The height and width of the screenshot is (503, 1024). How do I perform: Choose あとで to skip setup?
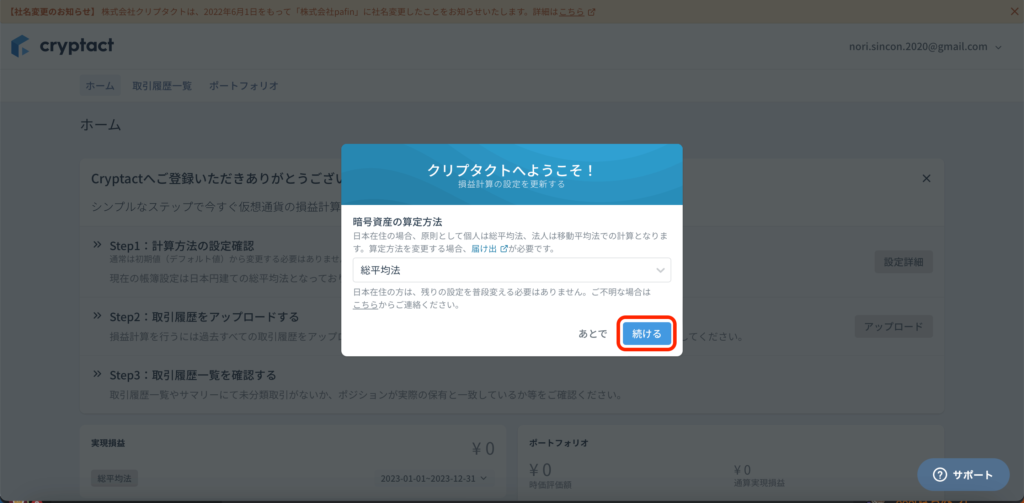(592, 334)
